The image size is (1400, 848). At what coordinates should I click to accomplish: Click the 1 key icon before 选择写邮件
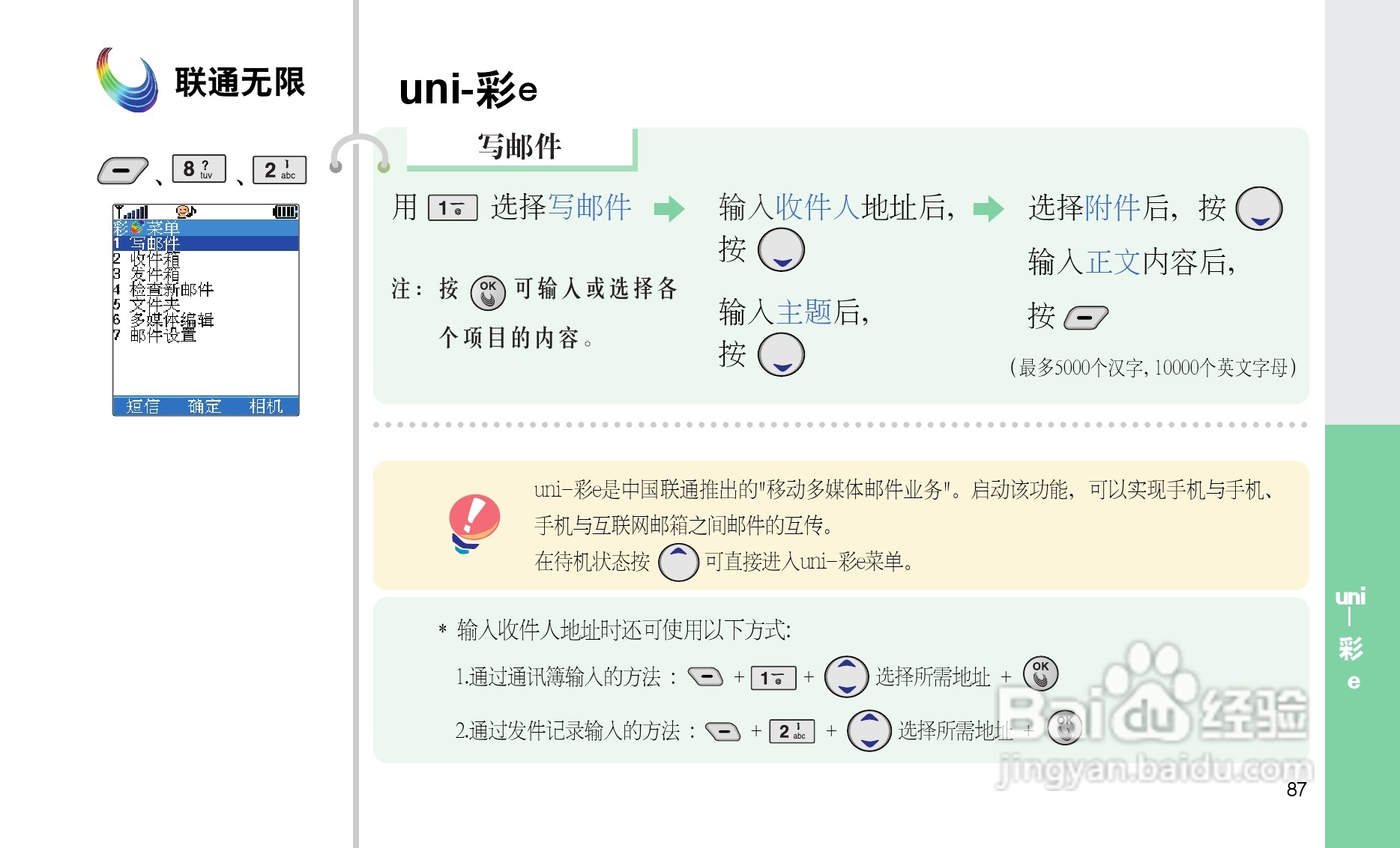[x=453, y=208]
